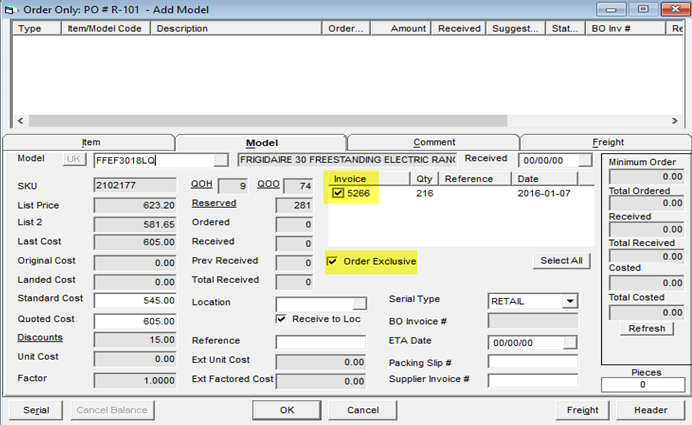Click the Reserved value 281
Viewport: 692px width, 425px height.
[x=294, y=205]
